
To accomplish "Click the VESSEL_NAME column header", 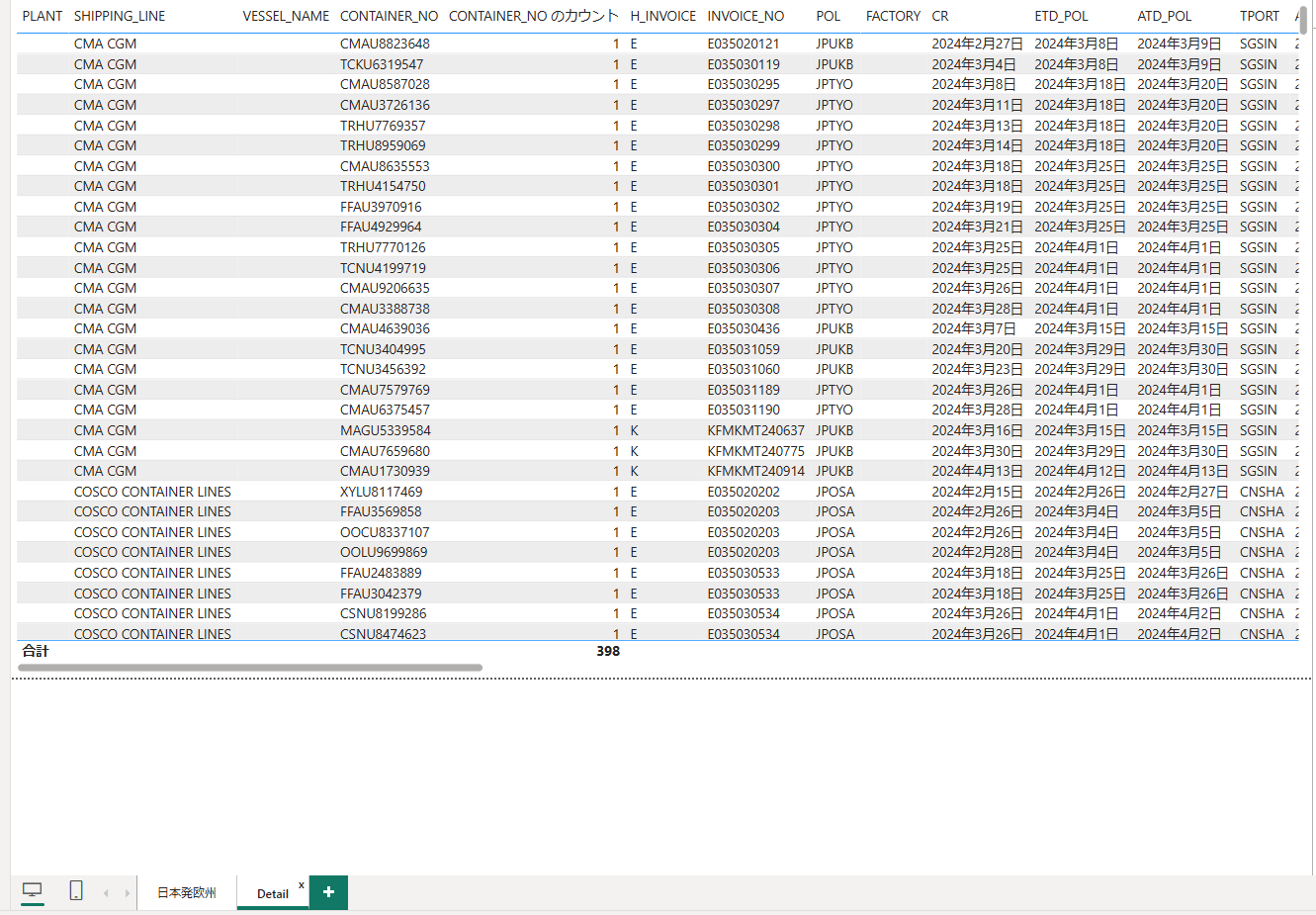I will click(x=286, y=16).
